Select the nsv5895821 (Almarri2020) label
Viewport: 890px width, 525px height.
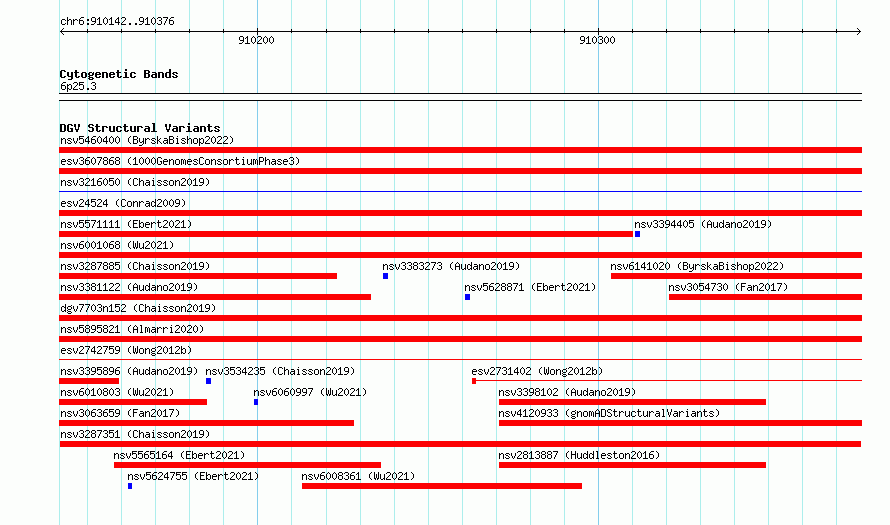coord(132,329)
